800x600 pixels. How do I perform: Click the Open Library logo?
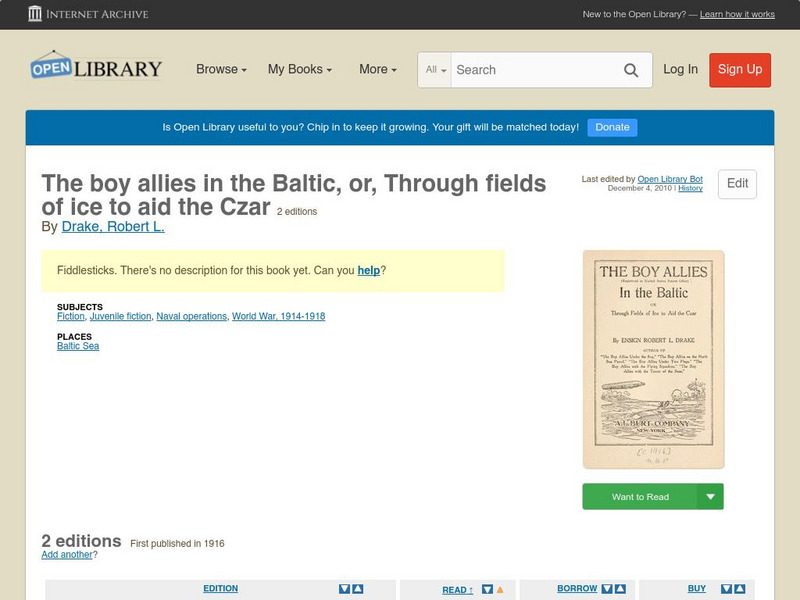click(x=96, y=66)
